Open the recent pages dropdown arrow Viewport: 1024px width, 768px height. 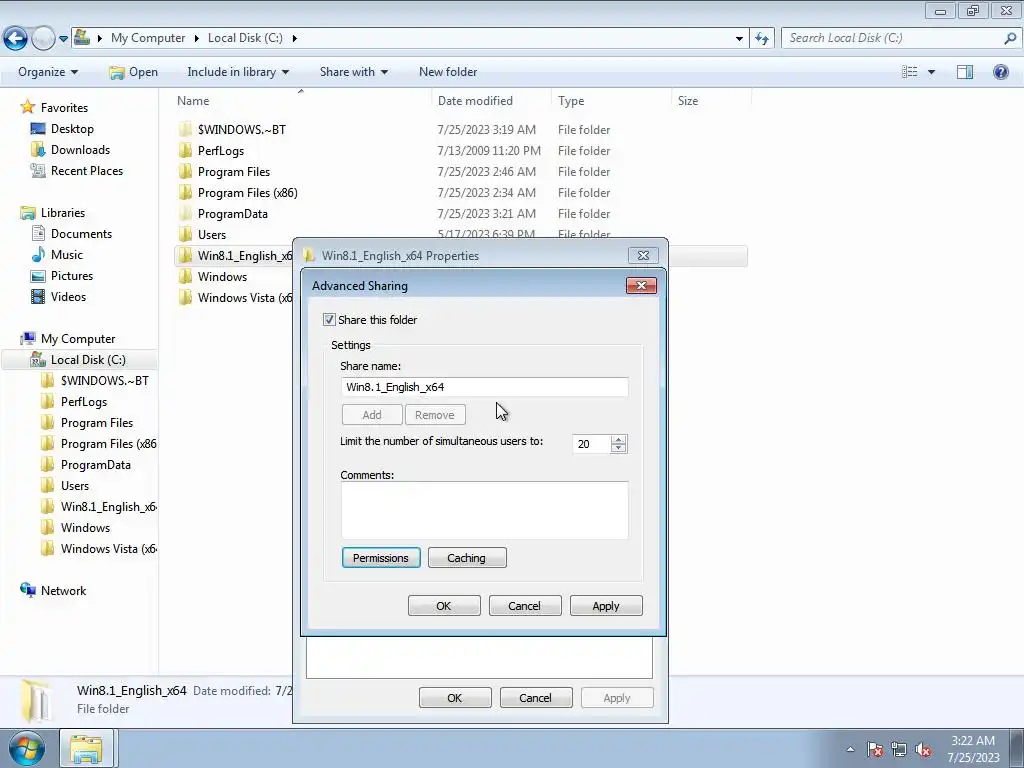tap(63, 39)
